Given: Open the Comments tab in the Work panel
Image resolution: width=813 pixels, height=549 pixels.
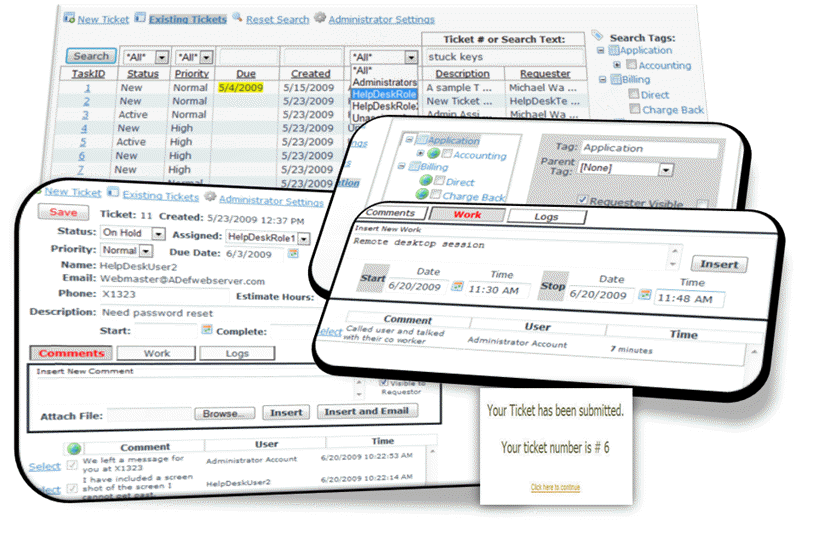Looking at the screenshot, I should [x=392, y=213].
